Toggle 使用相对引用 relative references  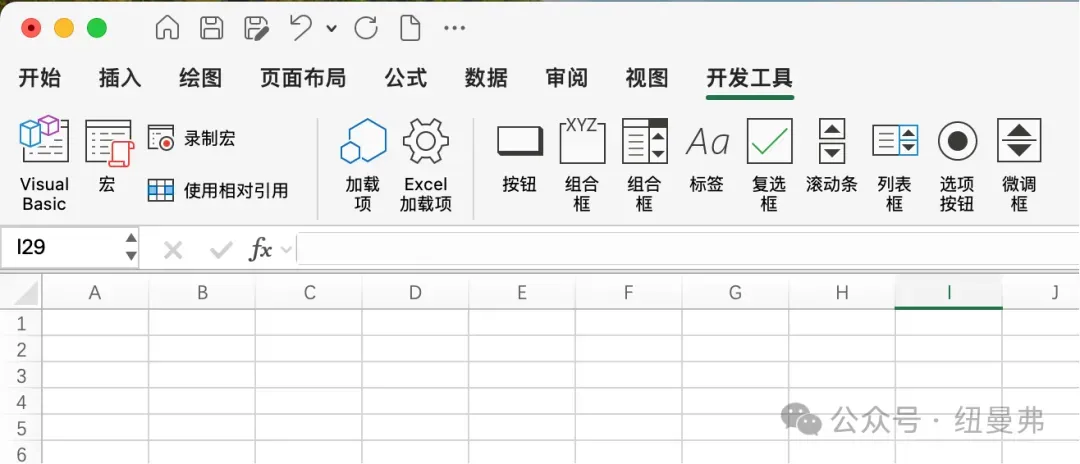219,190
